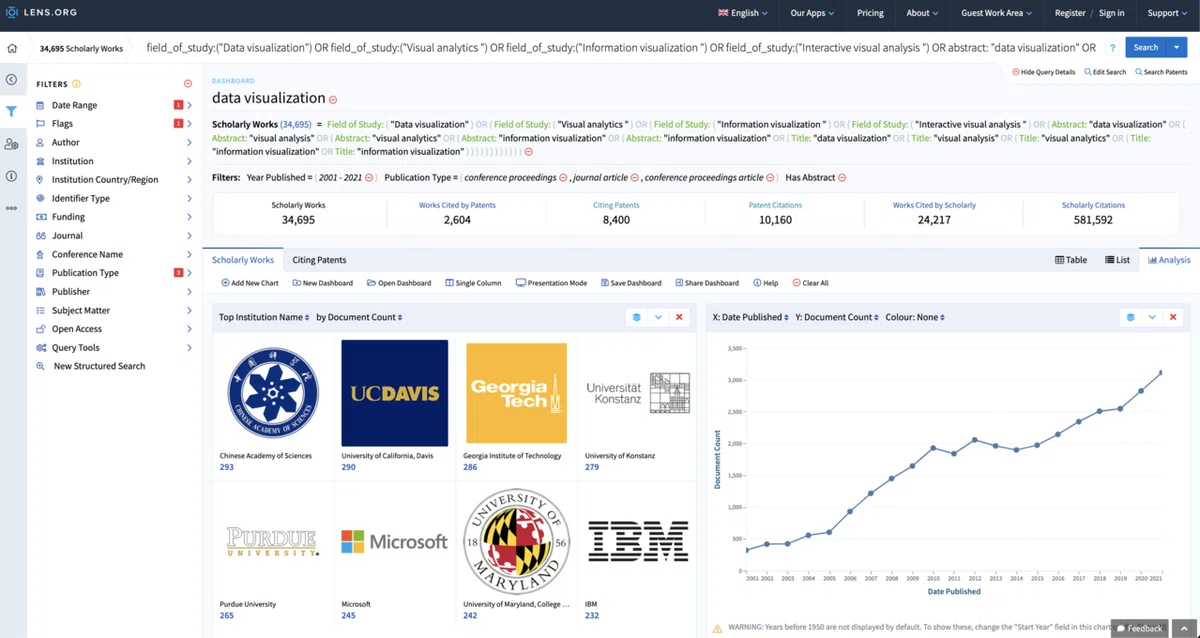1200x638 pixels.
Task: Click Save Dashboard
Action: coord(631,283)
